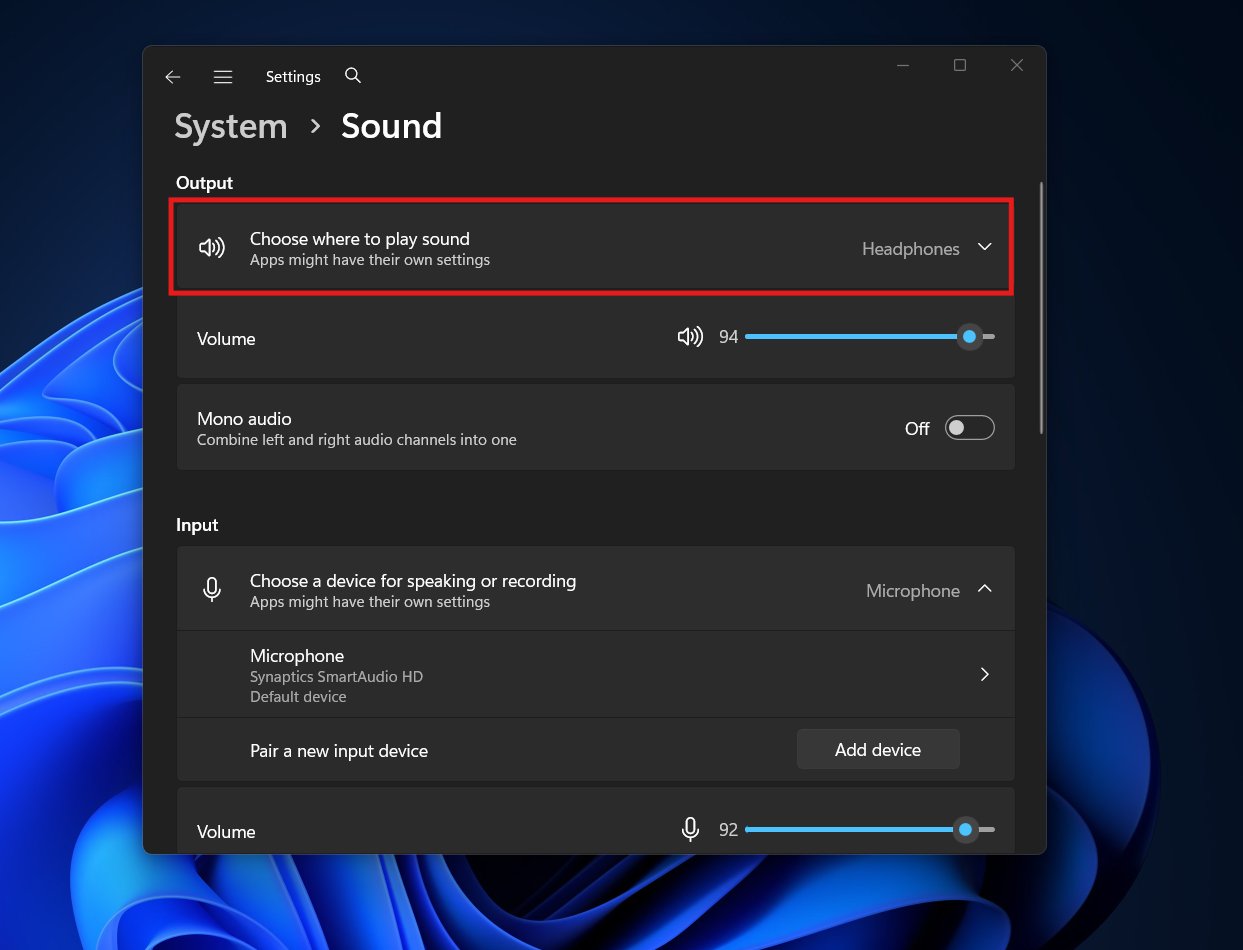The image size is (1243, 950).
Task: Click the microphone icon in the Input section
Action: click(212, 589)
